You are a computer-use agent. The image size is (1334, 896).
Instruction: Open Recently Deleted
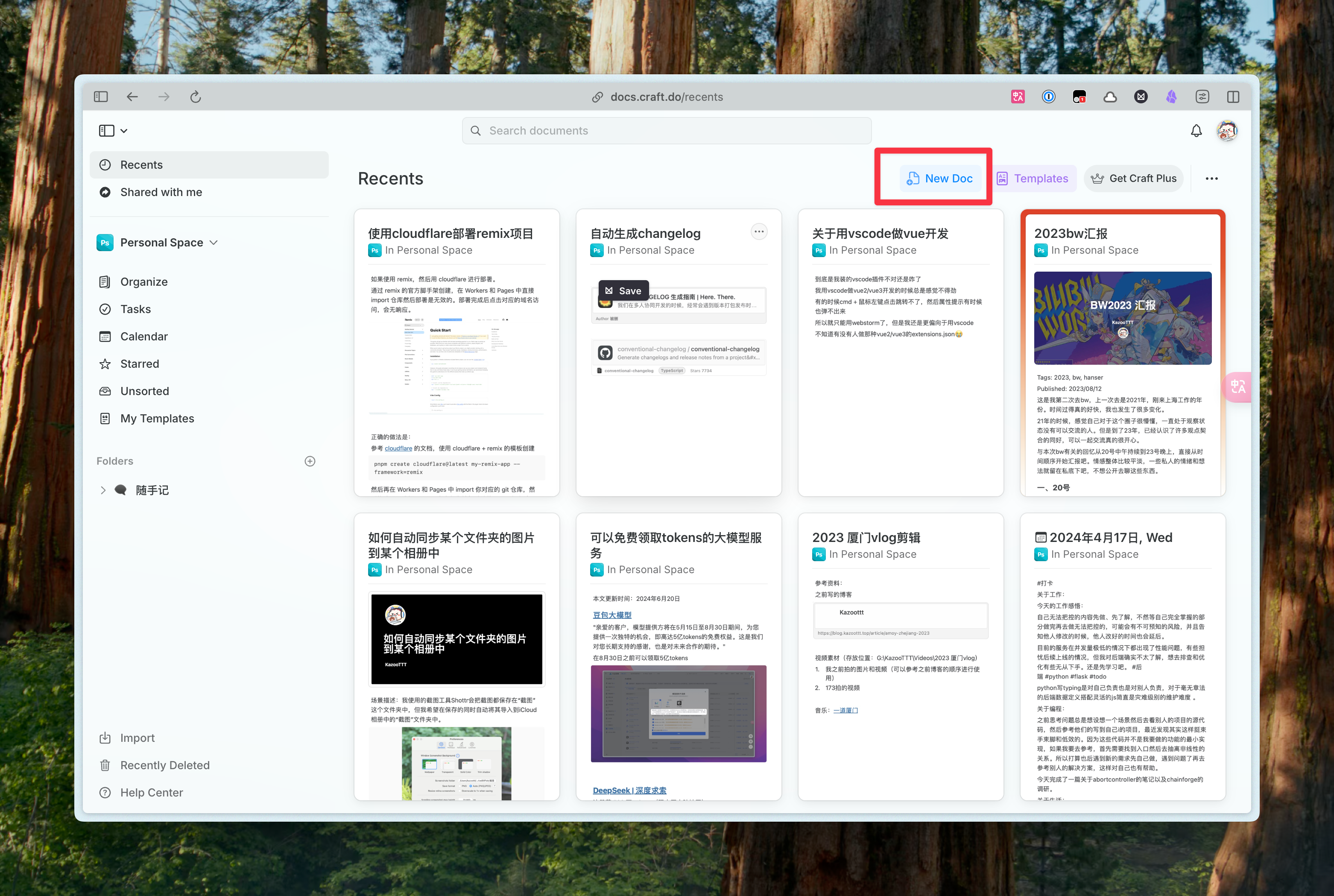coord(209,766)
